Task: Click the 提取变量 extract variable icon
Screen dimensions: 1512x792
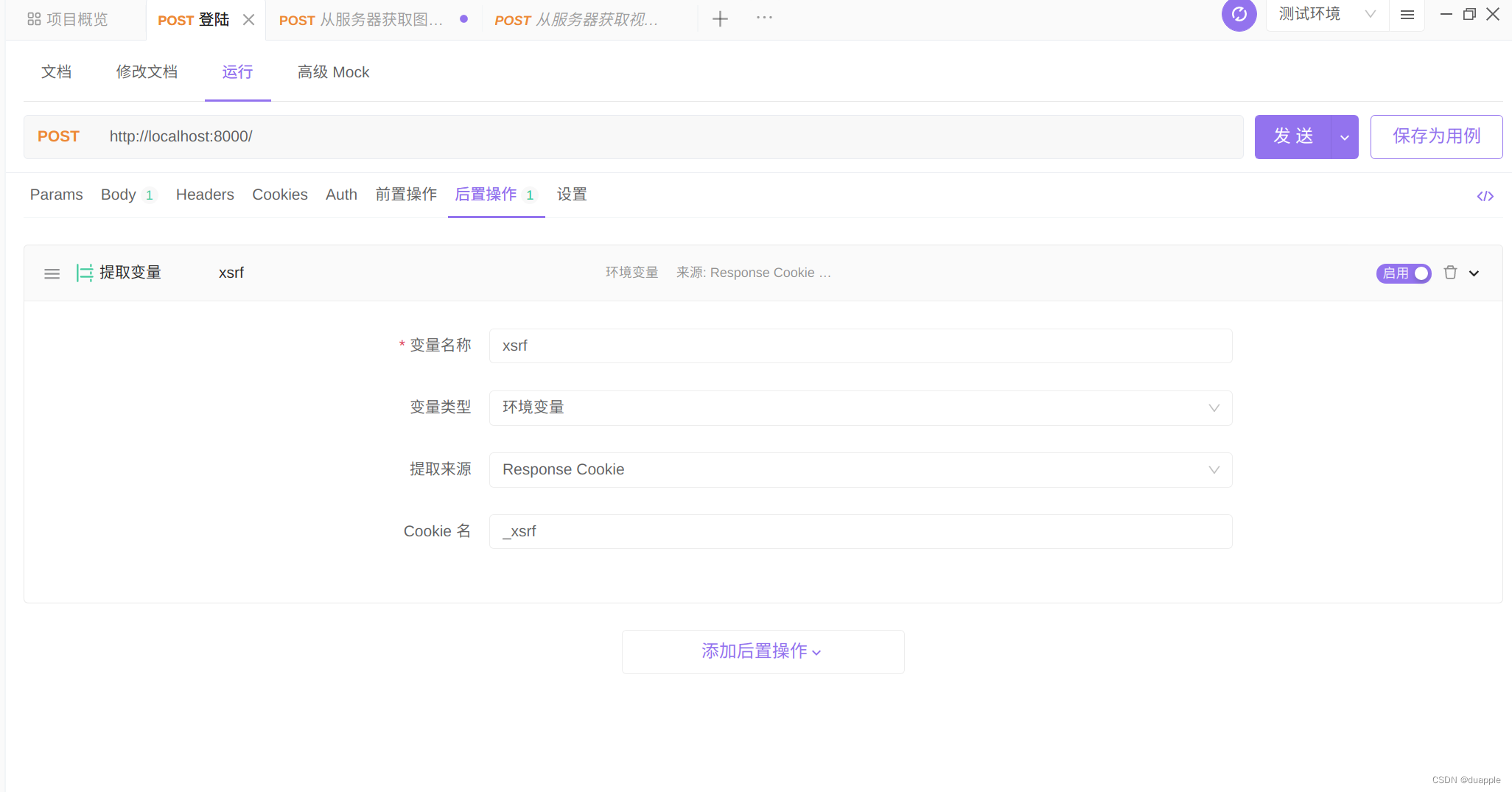Action: coord(85,273)
